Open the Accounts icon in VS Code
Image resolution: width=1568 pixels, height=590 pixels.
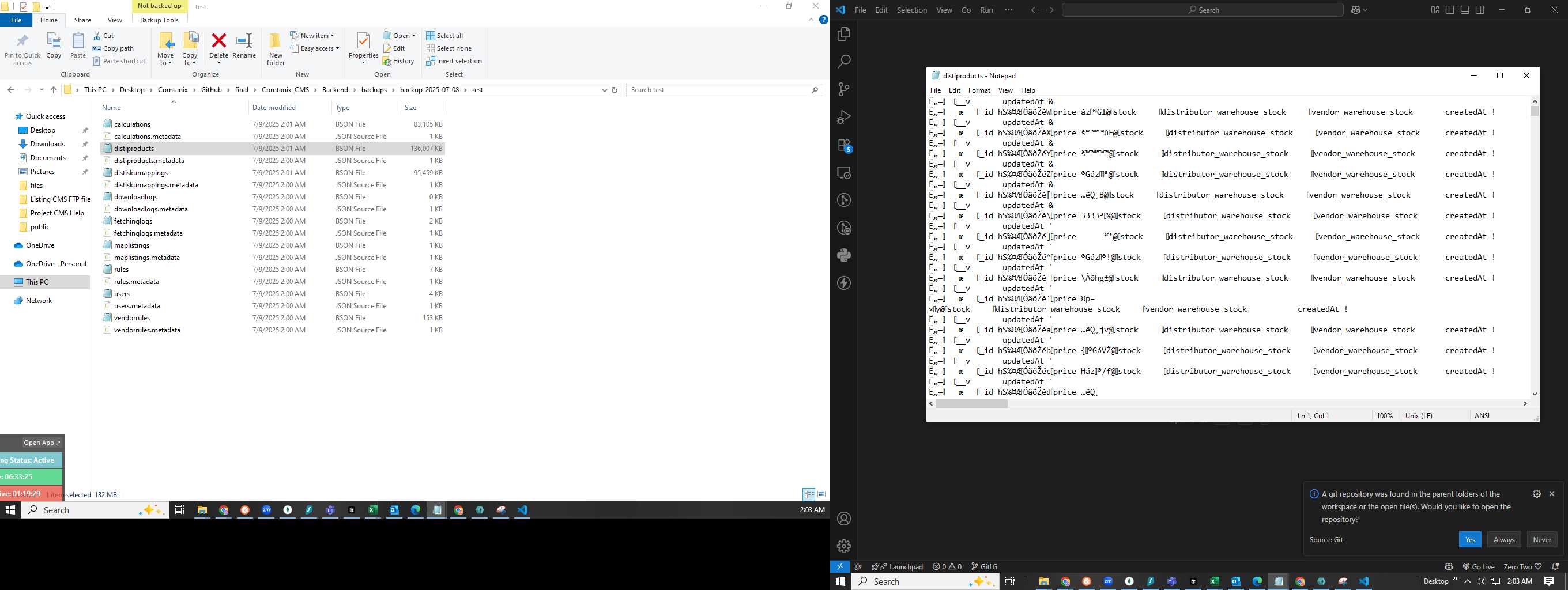(843, 519)
